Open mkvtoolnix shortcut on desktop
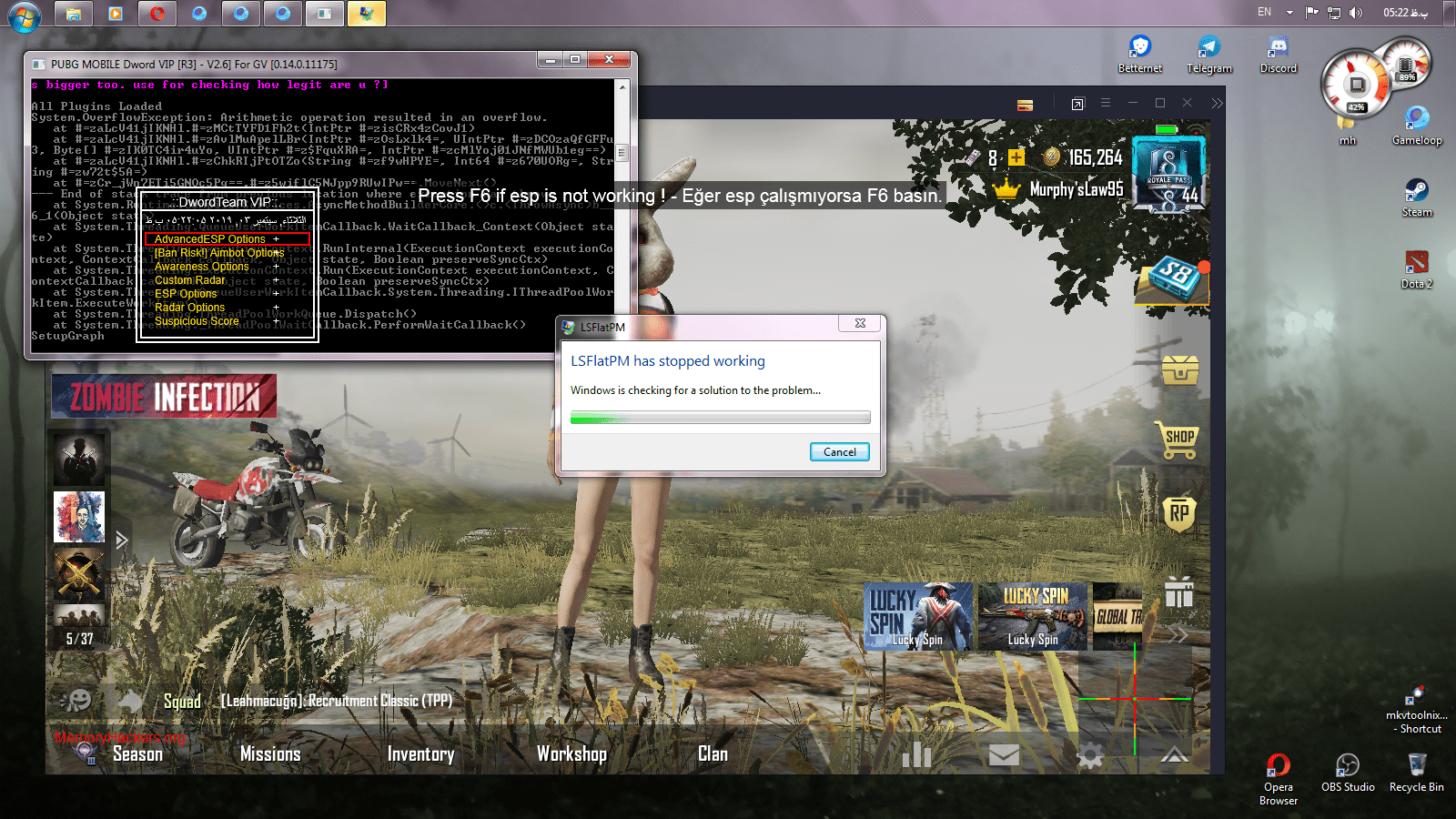 point(1417,710)
